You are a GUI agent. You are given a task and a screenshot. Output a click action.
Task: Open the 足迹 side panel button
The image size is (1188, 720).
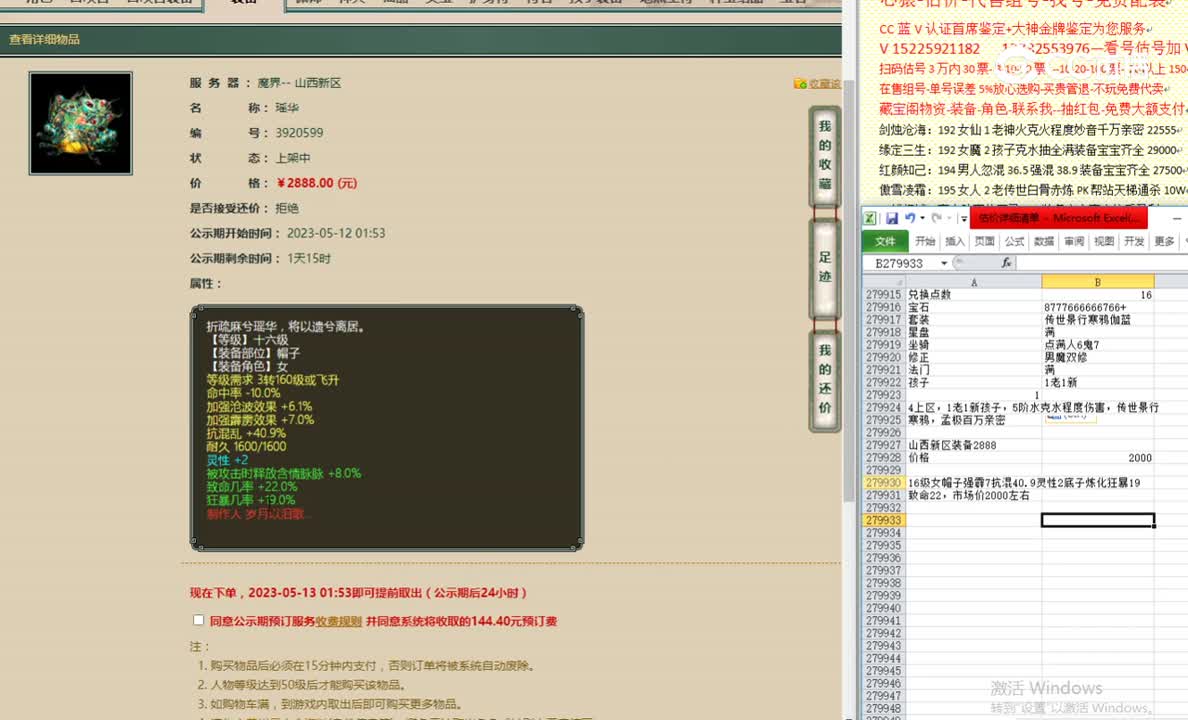(825, 267)
